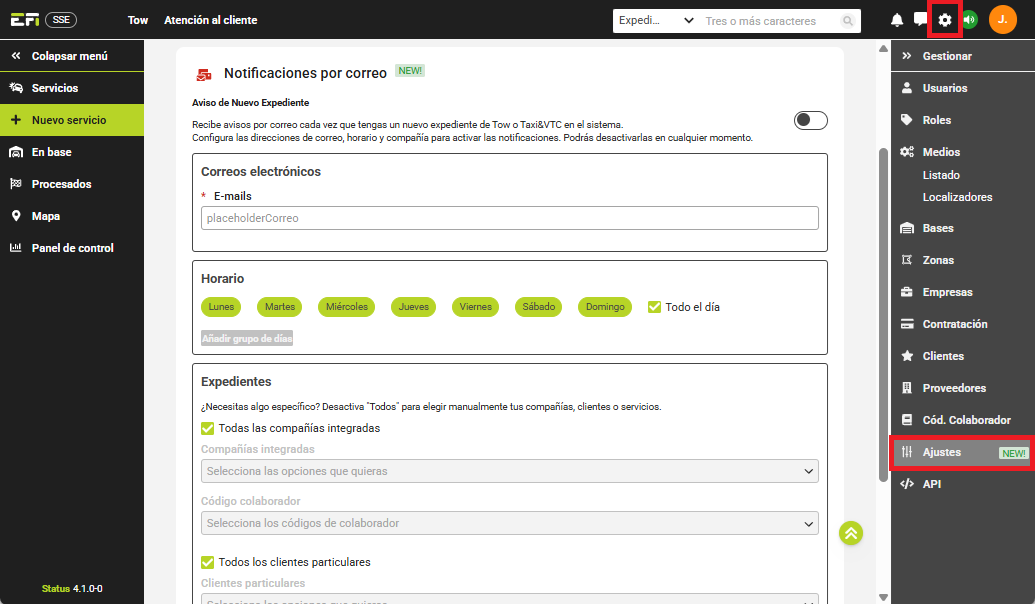Expand the Código colaborador dropdown
Image resolution: width=1035 pixels, height=604 pixels.
509,523
